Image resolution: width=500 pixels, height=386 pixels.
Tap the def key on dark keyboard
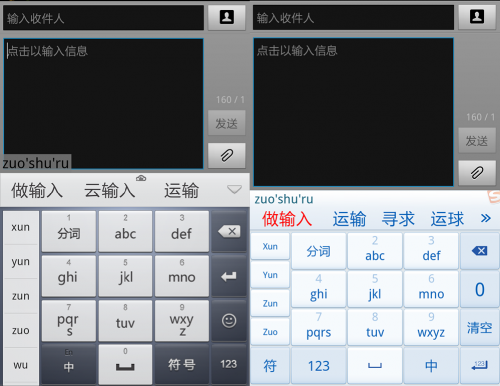182,231
